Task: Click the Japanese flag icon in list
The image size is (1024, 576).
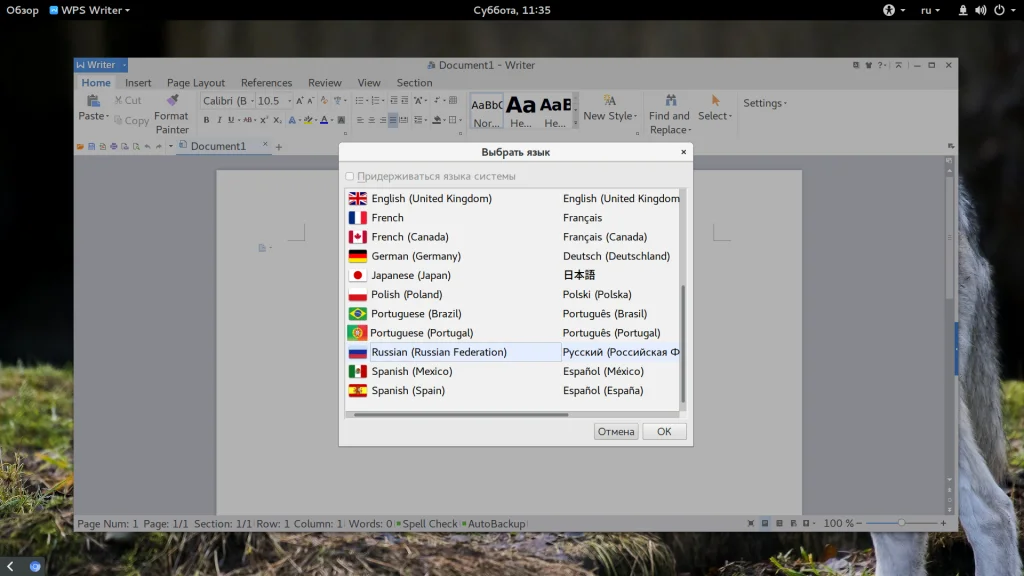Action: click(357, 275)
